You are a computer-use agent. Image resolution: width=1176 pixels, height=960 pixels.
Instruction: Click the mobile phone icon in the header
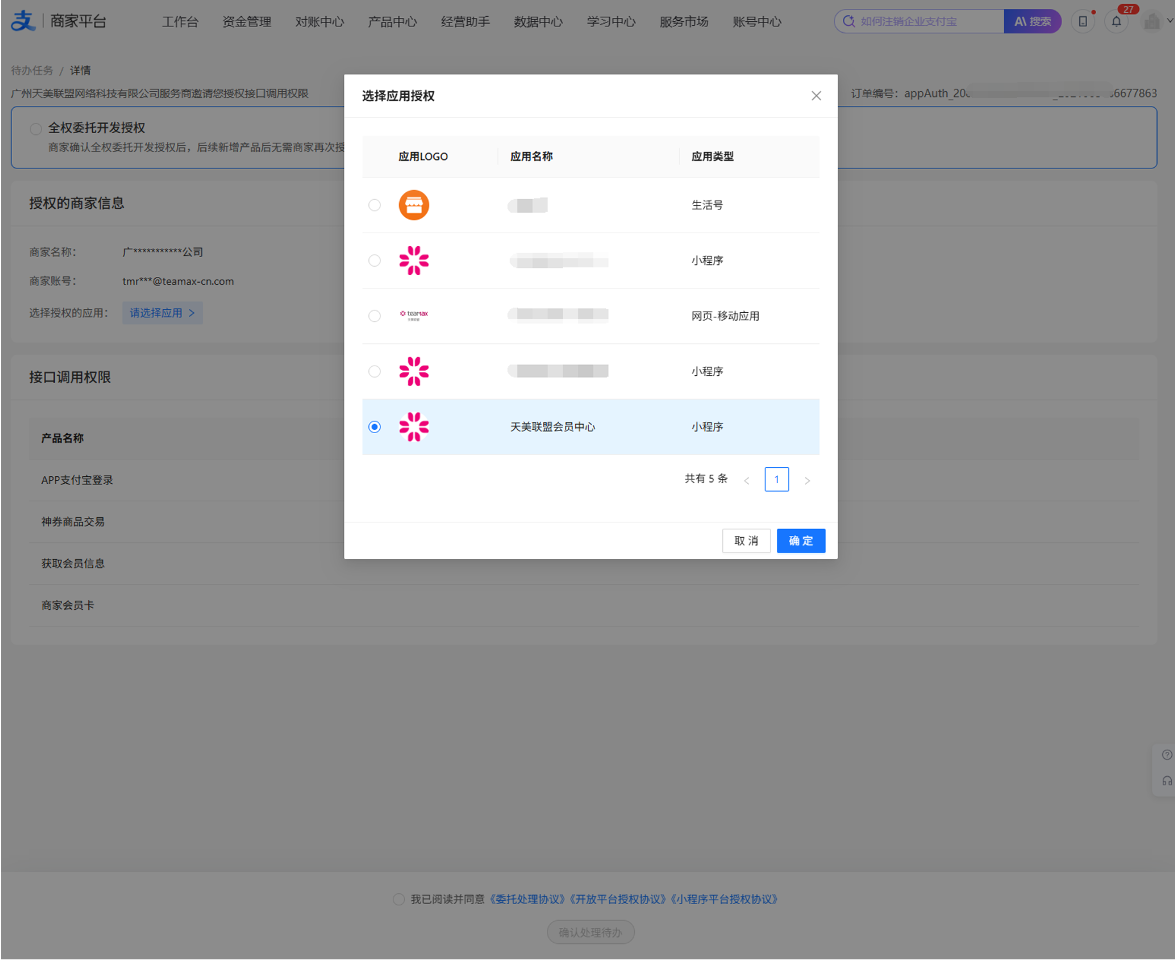click(1082, 22)
